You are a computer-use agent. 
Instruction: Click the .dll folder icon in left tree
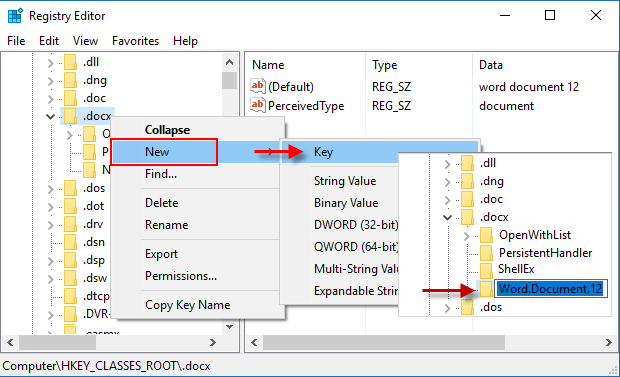point(70,62)
